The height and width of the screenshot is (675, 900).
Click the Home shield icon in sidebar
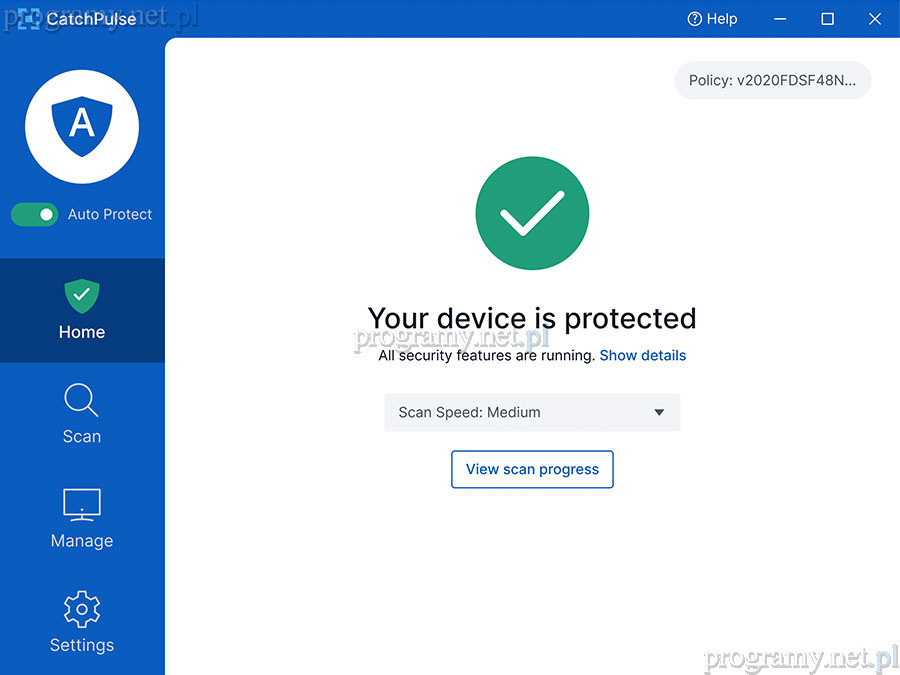[x=82, y=296]
